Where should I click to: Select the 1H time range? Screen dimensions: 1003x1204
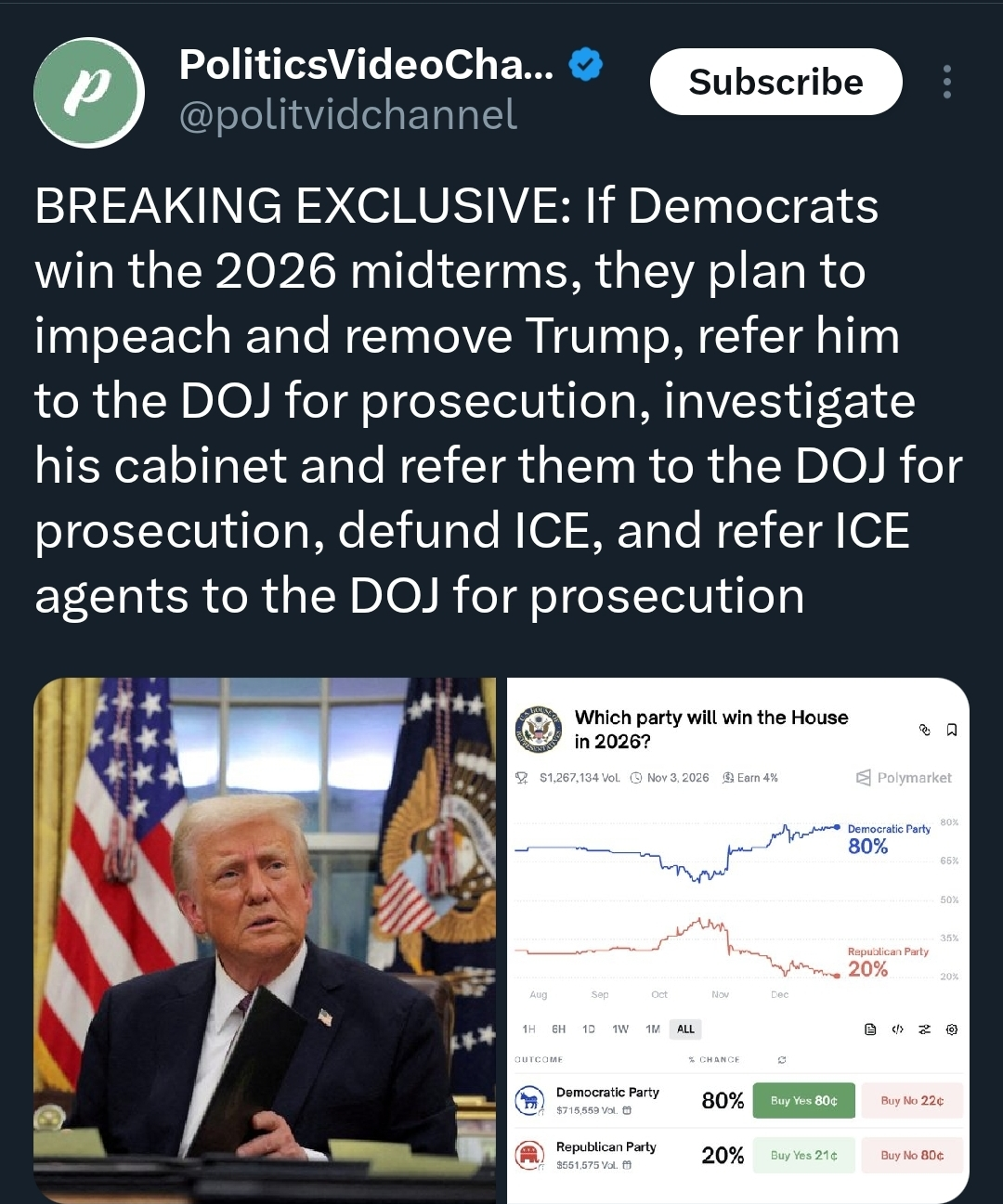528,1029
